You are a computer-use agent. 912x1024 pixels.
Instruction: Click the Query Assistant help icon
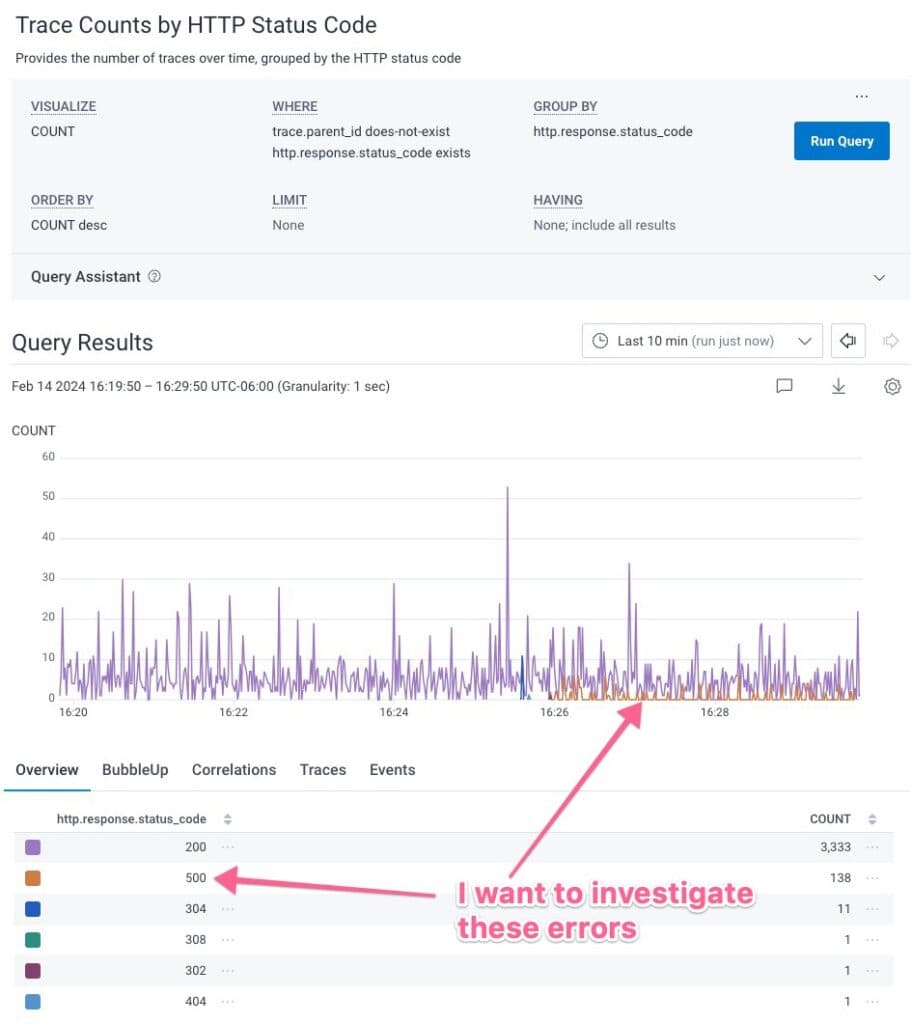[154, 277]
